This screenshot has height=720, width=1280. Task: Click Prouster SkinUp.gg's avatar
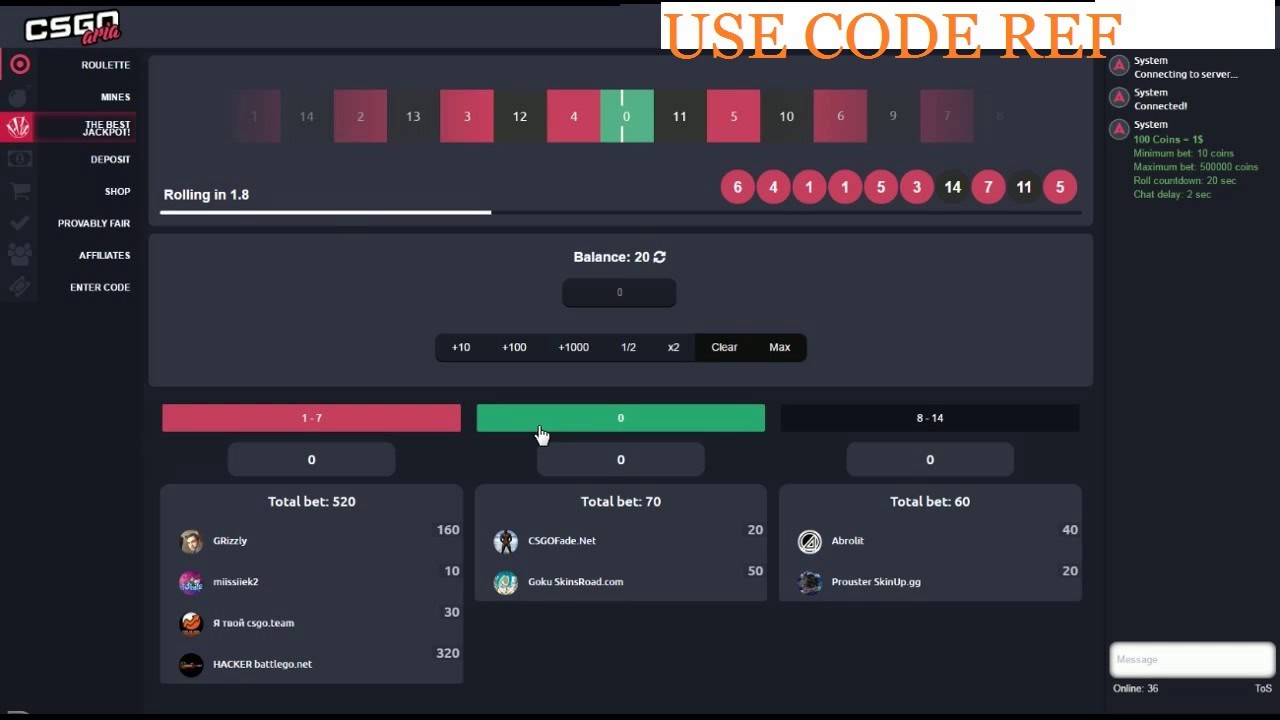point(809,582)
